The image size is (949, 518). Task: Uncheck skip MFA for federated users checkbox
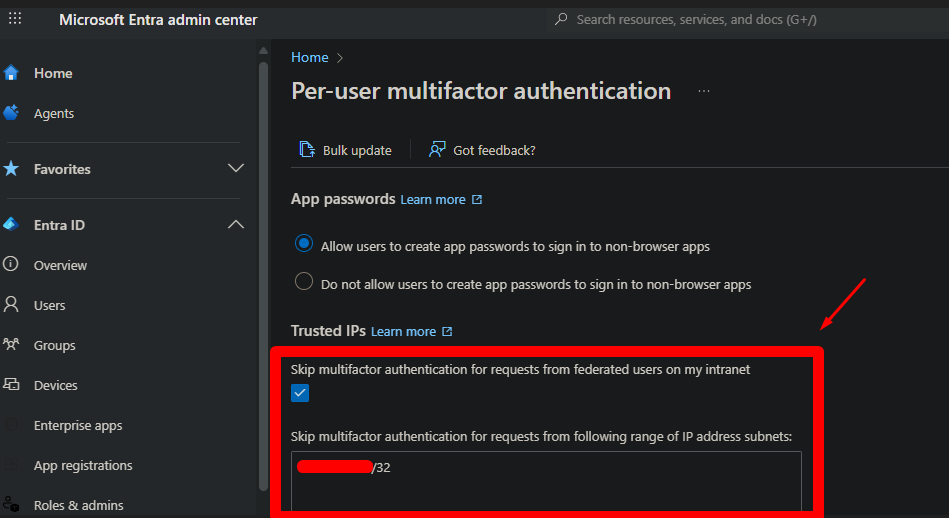(x=300, y=393)
